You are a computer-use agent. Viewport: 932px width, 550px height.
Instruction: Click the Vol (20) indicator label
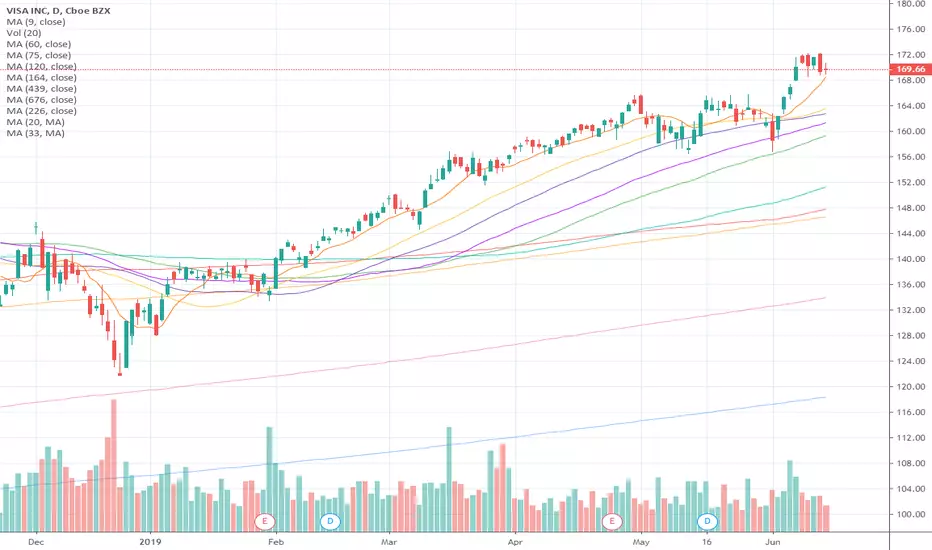point(24,33)
